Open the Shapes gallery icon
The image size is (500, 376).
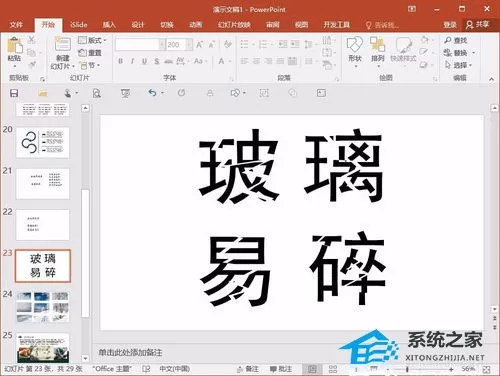[355, 44]
